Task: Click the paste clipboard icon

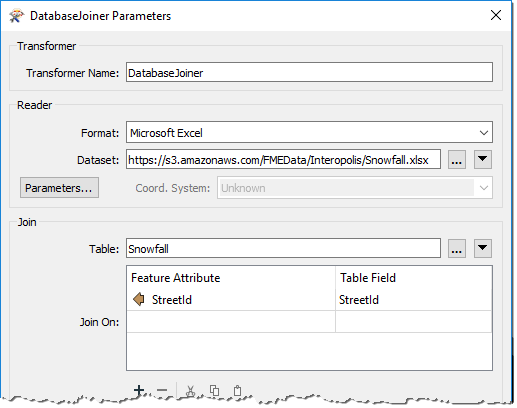Action: 237,390
